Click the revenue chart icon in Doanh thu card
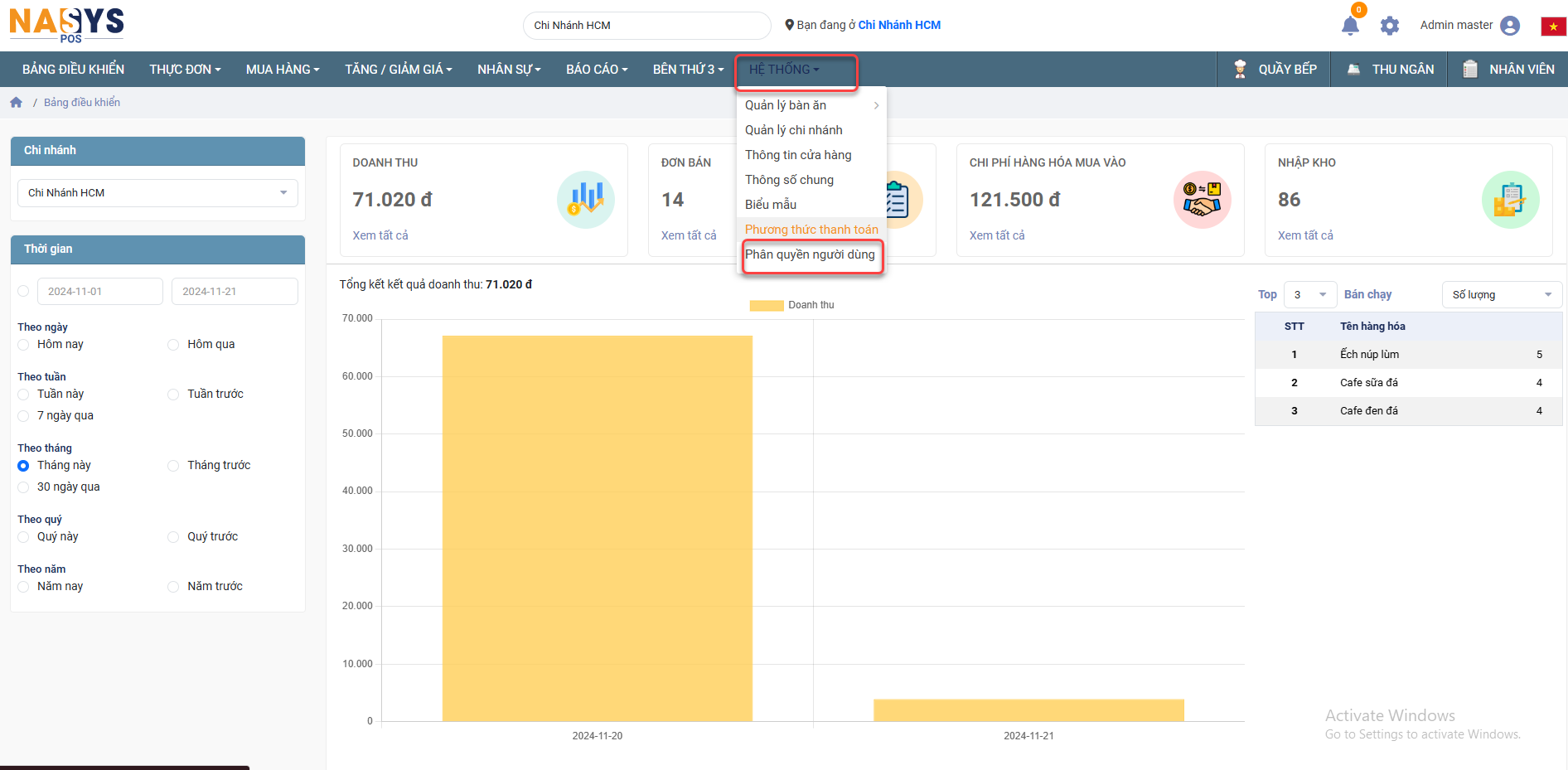1568x770 pixels. (x=586, y=200)
